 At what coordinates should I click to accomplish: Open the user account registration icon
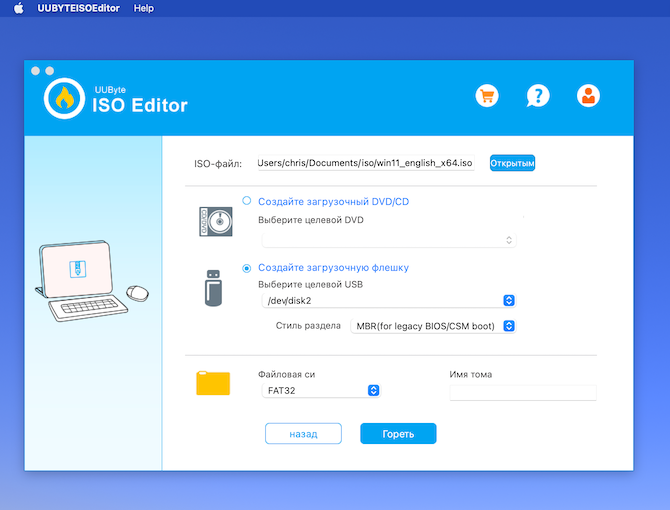(588, 96)
